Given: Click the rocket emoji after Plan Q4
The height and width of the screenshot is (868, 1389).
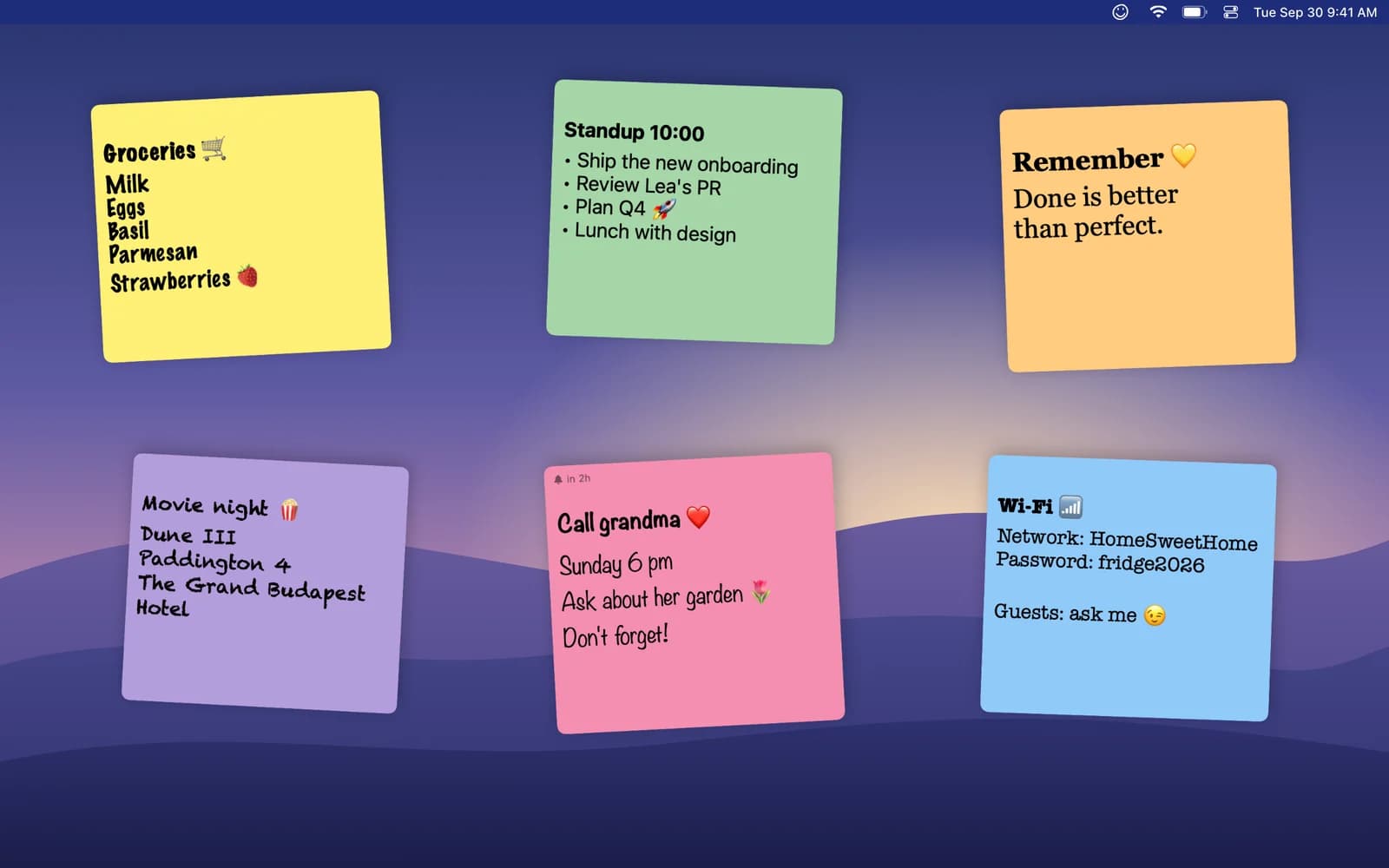Looking at the screenshot, I should tap(664, 208).
